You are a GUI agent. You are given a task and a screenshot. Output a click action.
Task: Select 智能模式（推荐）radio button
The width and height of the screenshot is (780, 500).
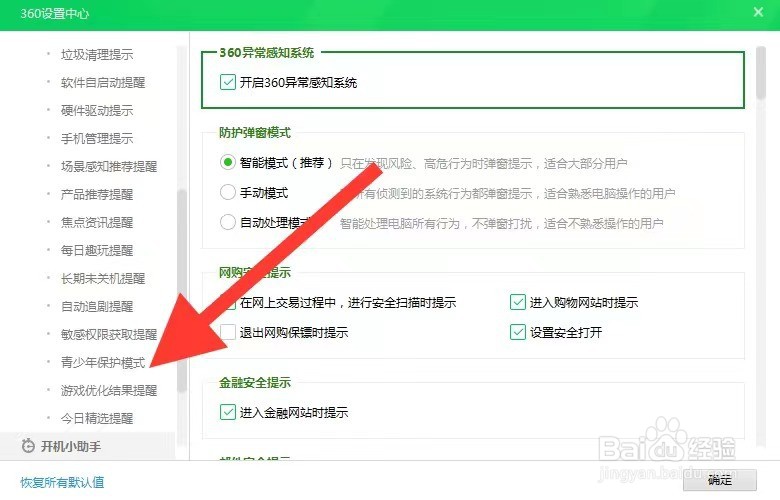coord(227,162)
